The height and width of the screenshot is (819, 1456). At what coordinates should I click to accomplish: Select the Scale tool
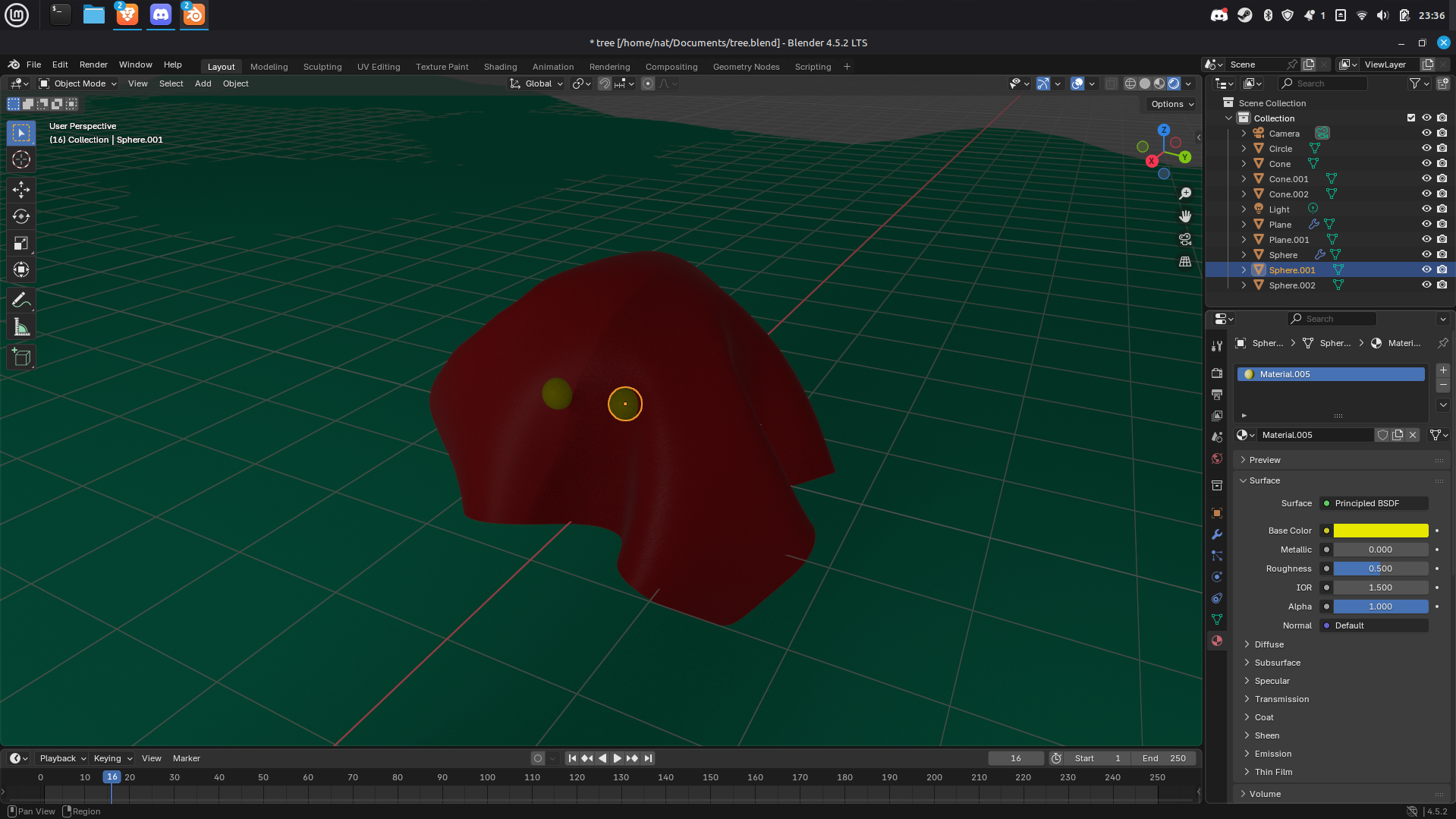click(21, 243)
